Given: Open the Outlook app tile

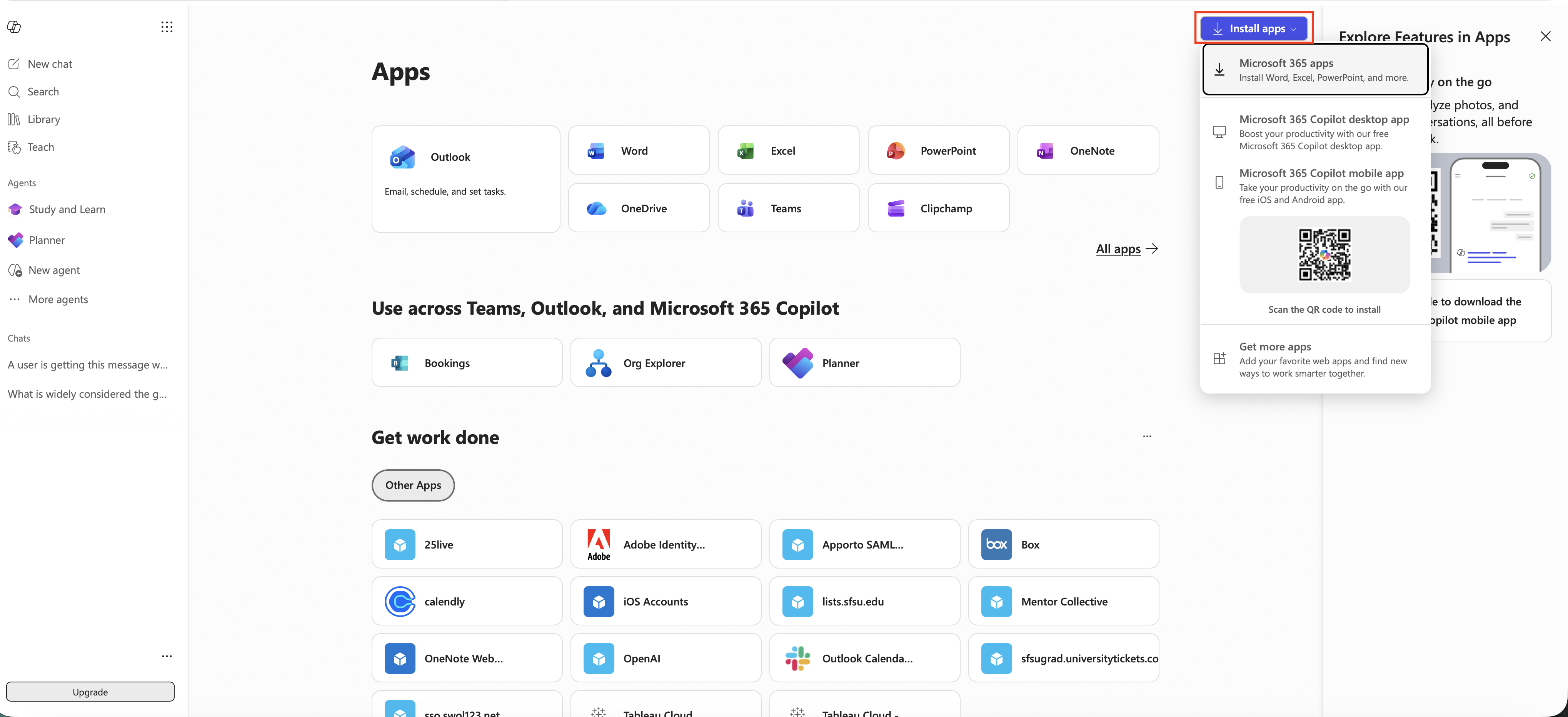Looking at the screenshot, I should click(465, 179).
